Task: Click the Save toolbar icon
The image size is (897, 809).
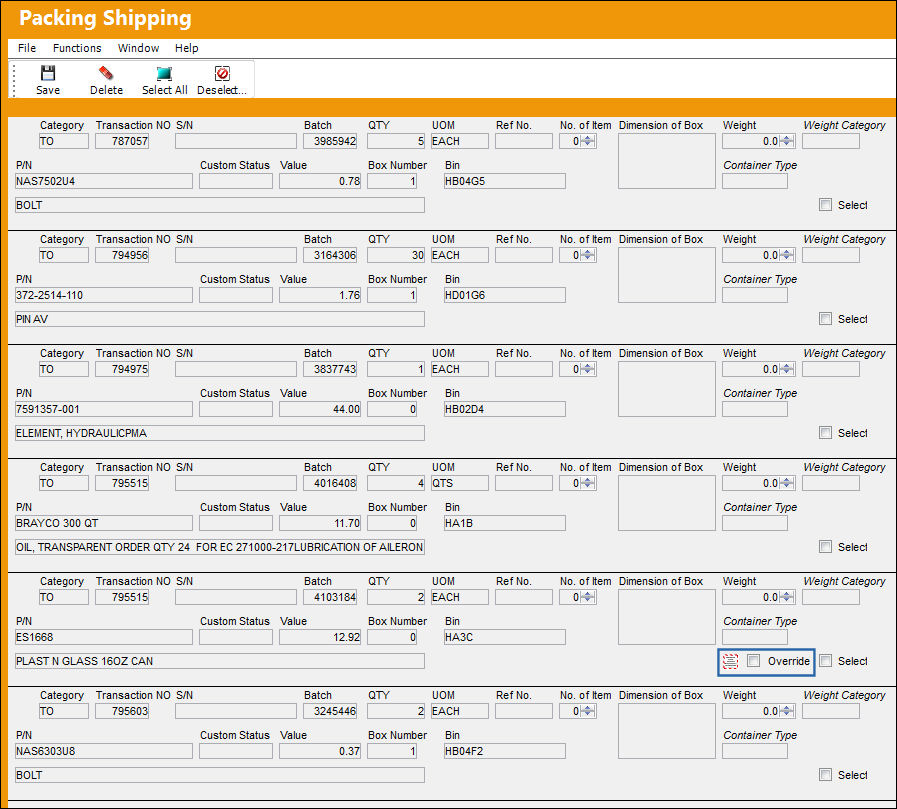Action: [x=47, y=73]
